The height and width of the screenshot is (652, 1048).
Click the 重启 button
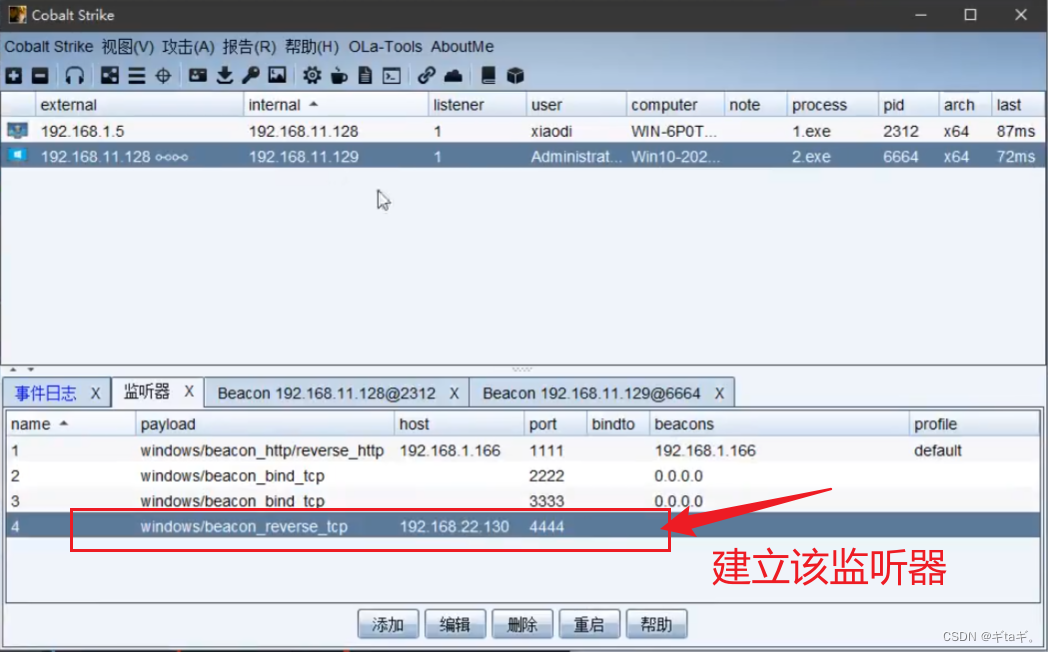[x=590, y=625]
